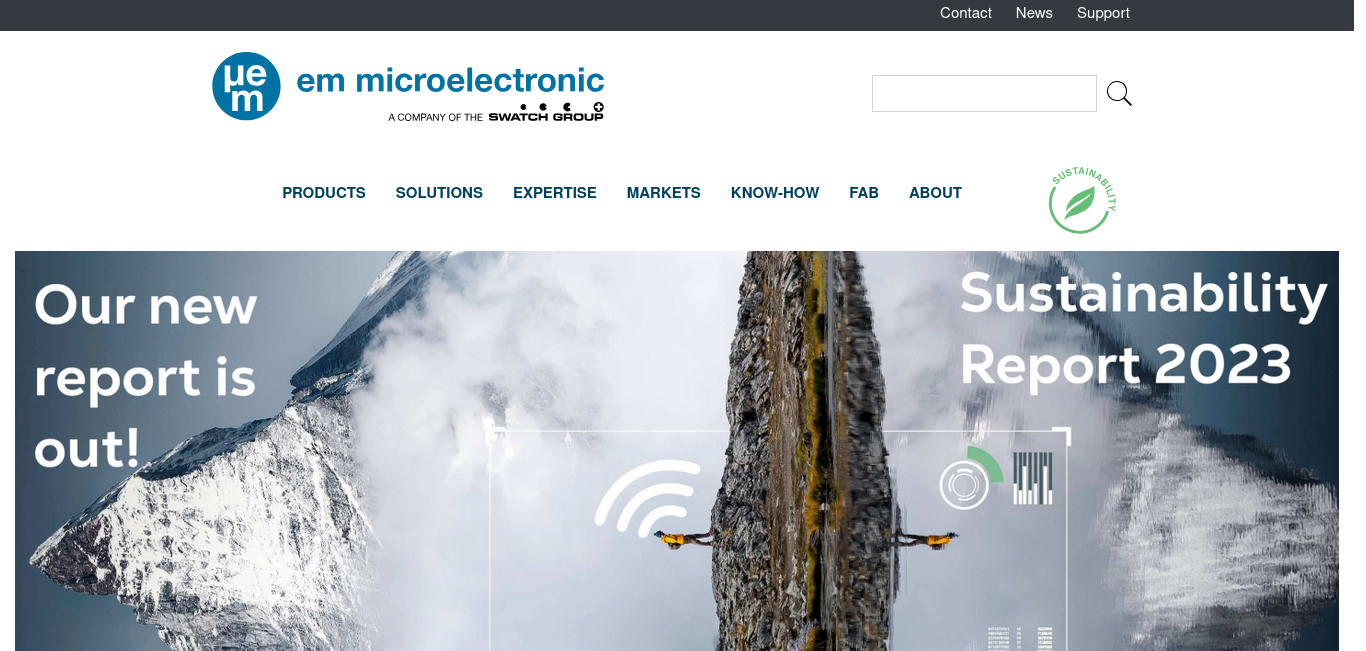Click the white Wi-Fi signal graphic on banner
Screen dimensions: 1366x651
(x=648, y=497)
